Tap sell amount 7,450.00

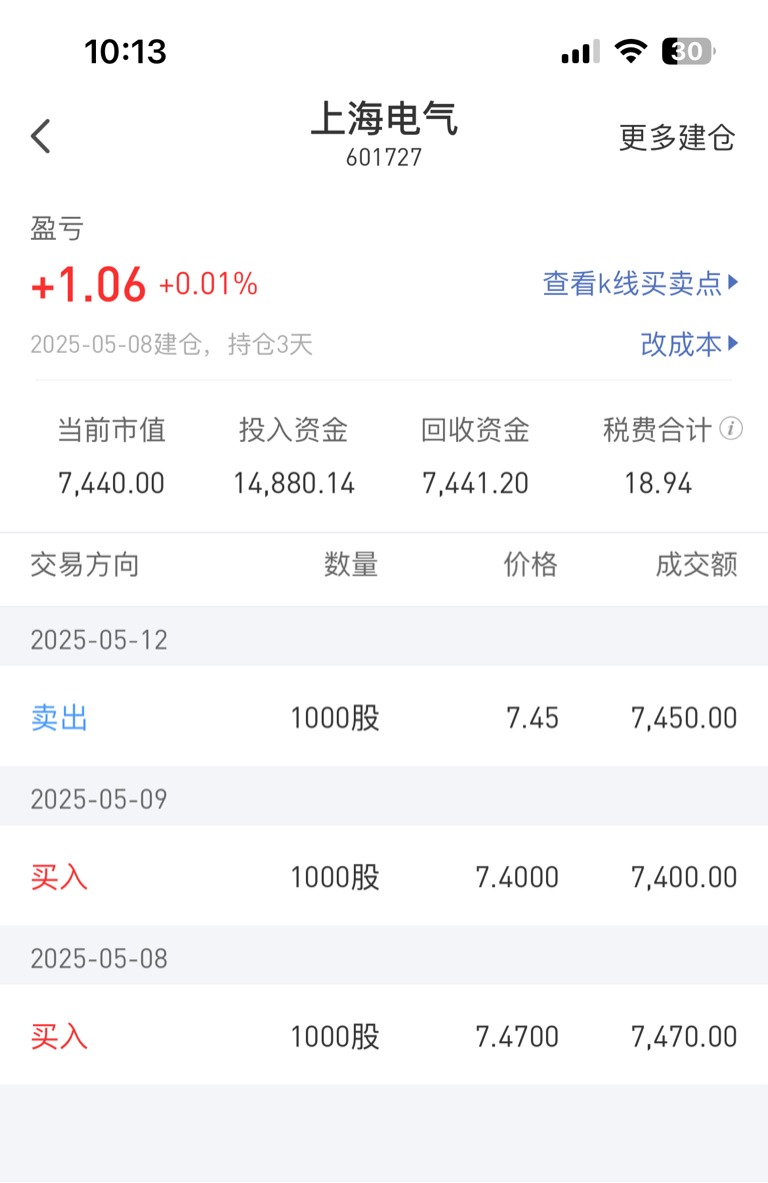pyautogui.click(x=684, y=718)
